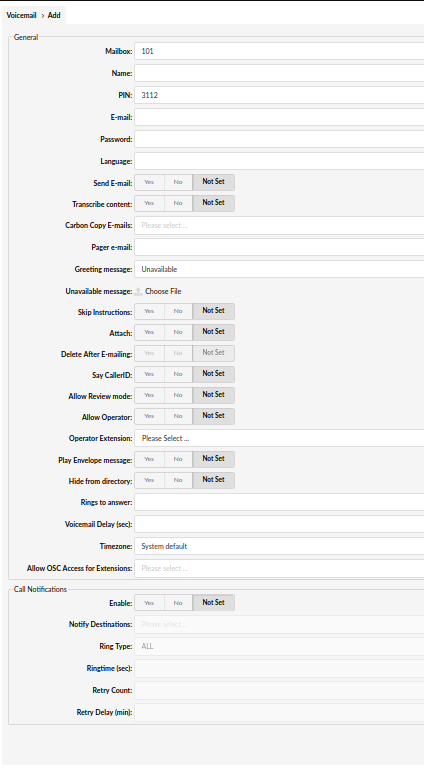Select No for Attach option
The width and height of the screenshot is (424, 771).
coord(178,333)
